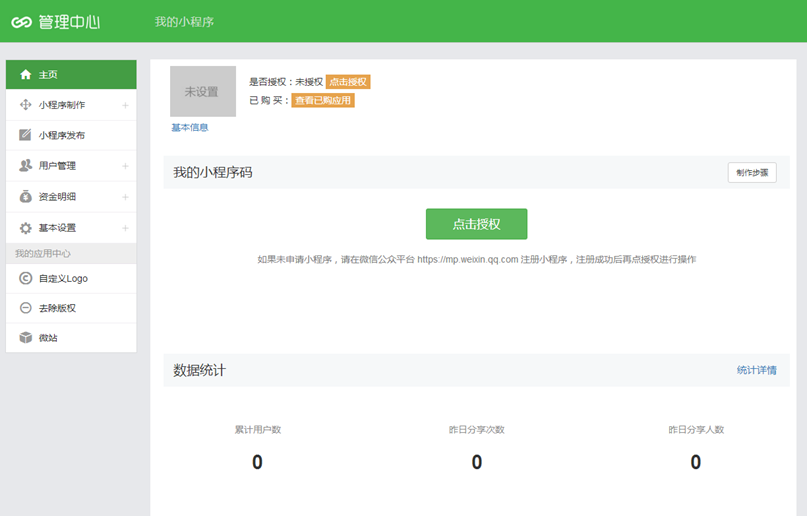Click the management center logo icon
Screen dimensions: 807x516
coord(22,21)
